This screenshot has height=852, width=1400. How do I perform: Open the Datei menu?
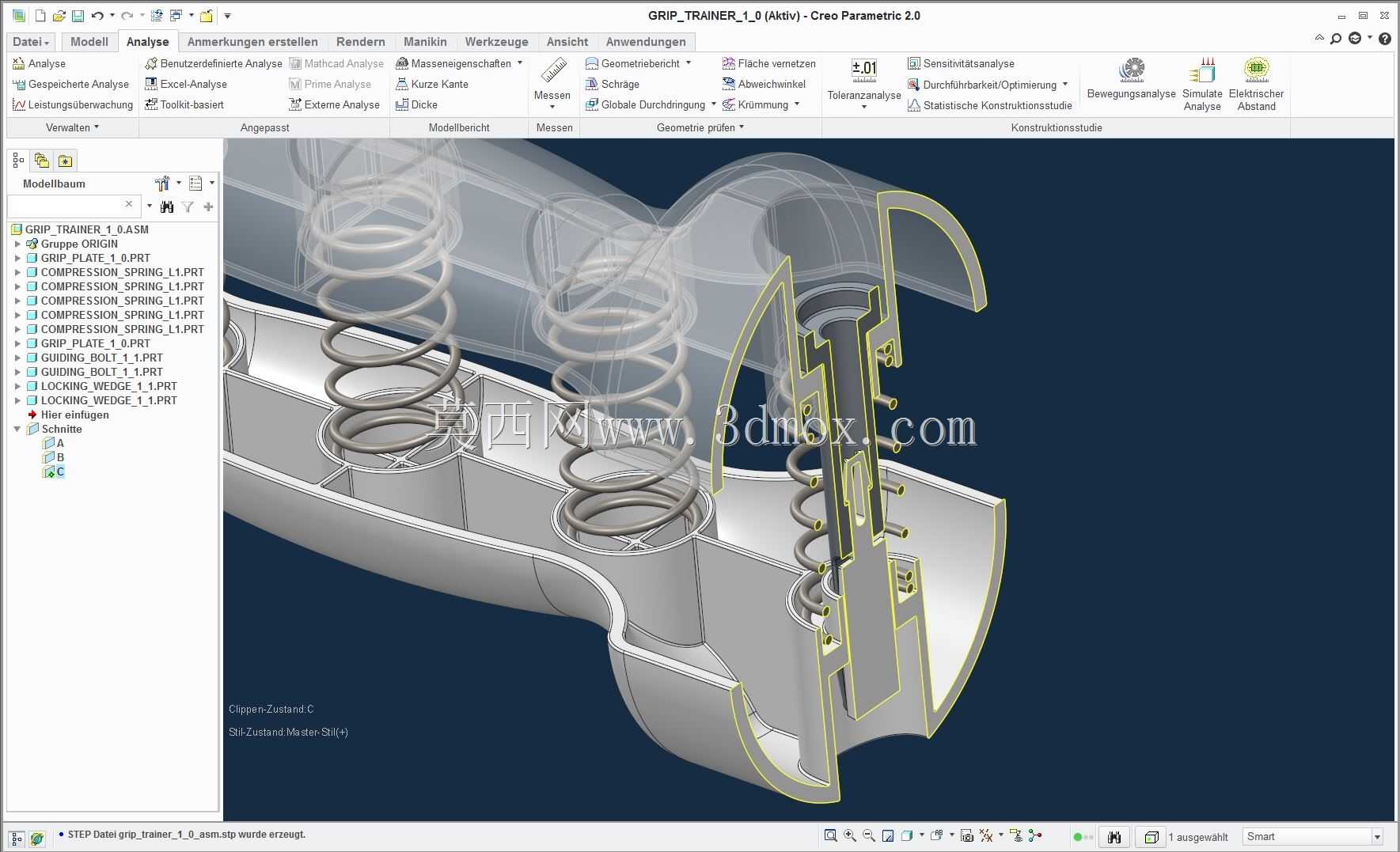point(31,42)
